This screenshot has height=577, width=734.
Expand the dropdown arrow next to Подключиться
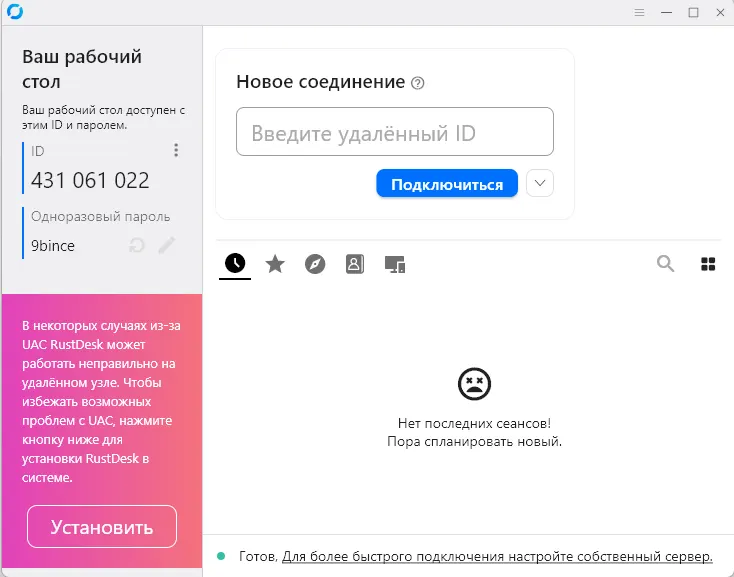point(539,184)
